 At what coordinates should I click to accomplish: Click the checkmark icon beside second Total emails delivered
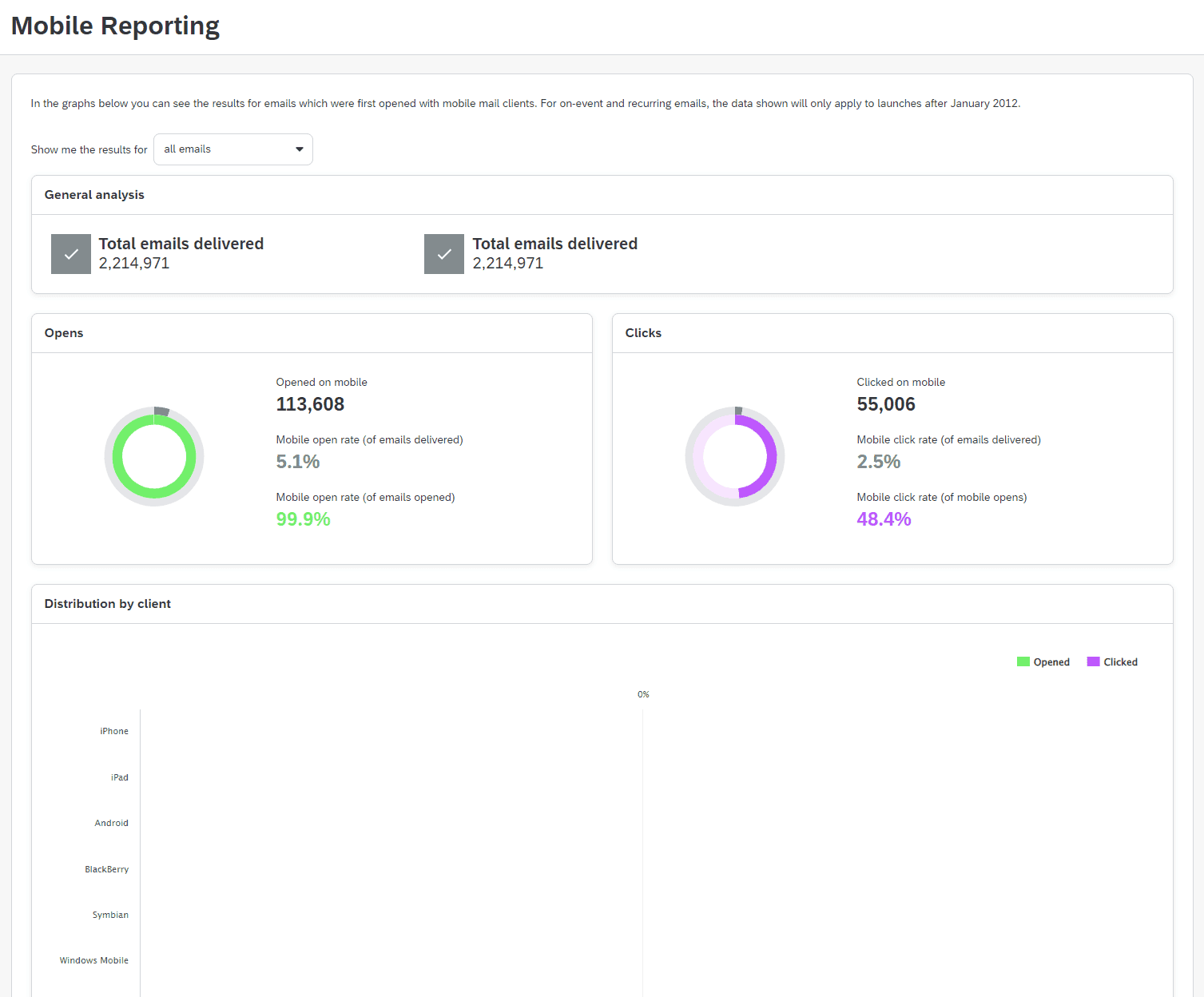[x=444, y=253]
